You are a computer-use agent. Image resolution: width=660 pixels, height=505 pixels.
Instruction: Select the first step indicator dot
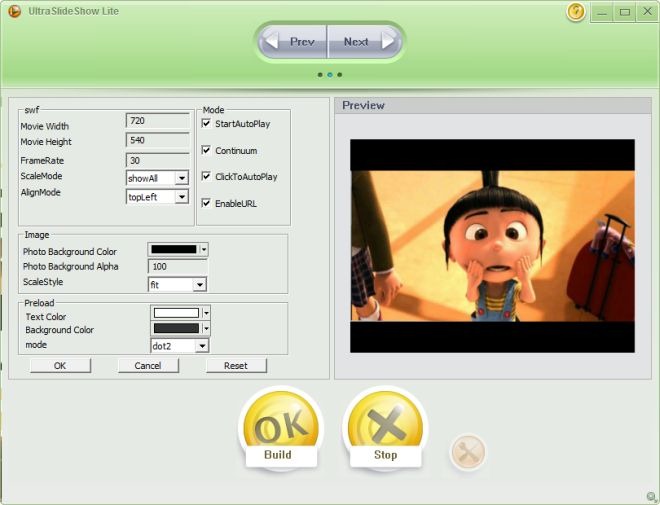click(x=320, y=75)
